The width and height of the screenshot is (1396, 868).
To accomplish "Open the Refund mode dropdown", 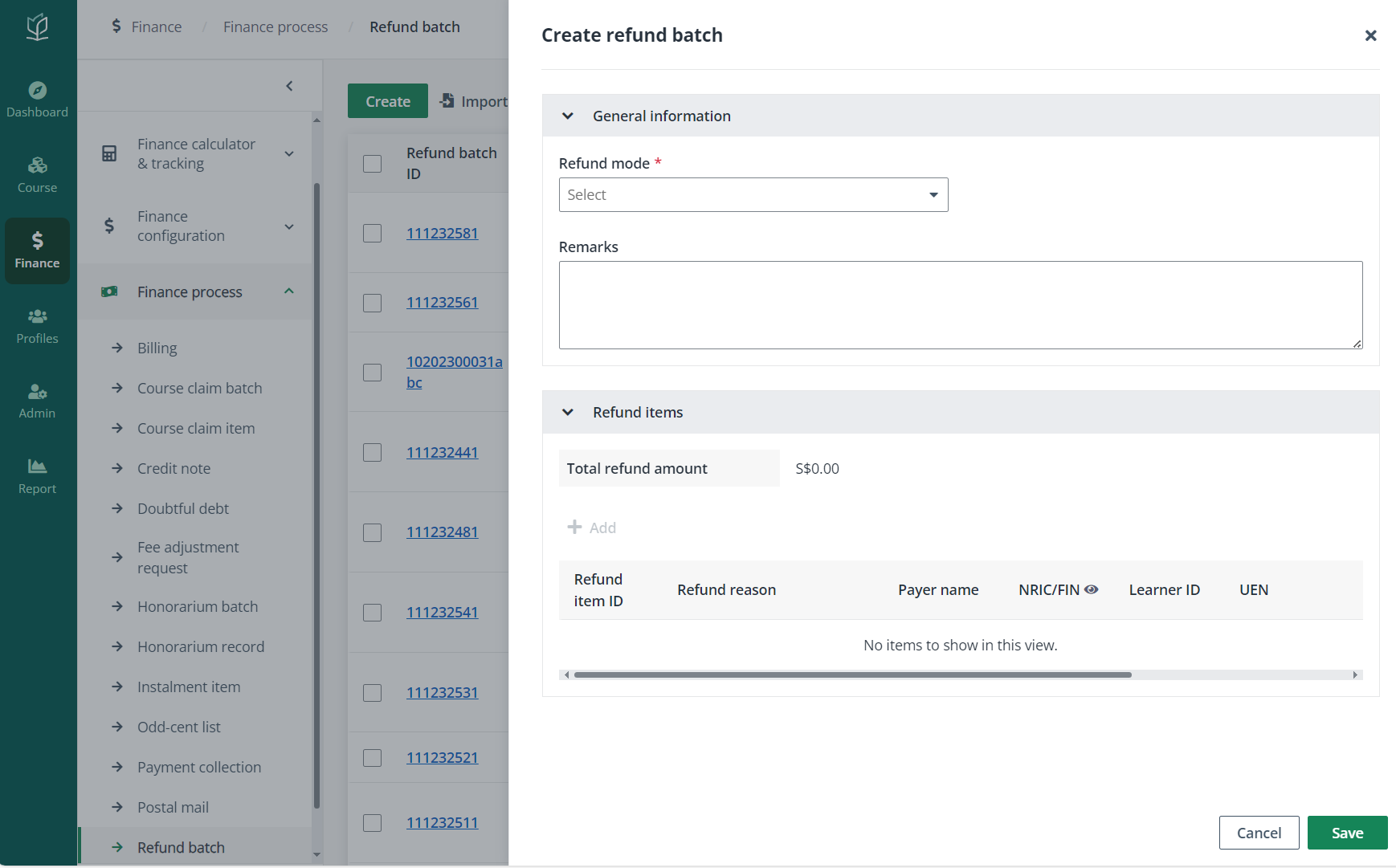I will (x=753, y=195).
